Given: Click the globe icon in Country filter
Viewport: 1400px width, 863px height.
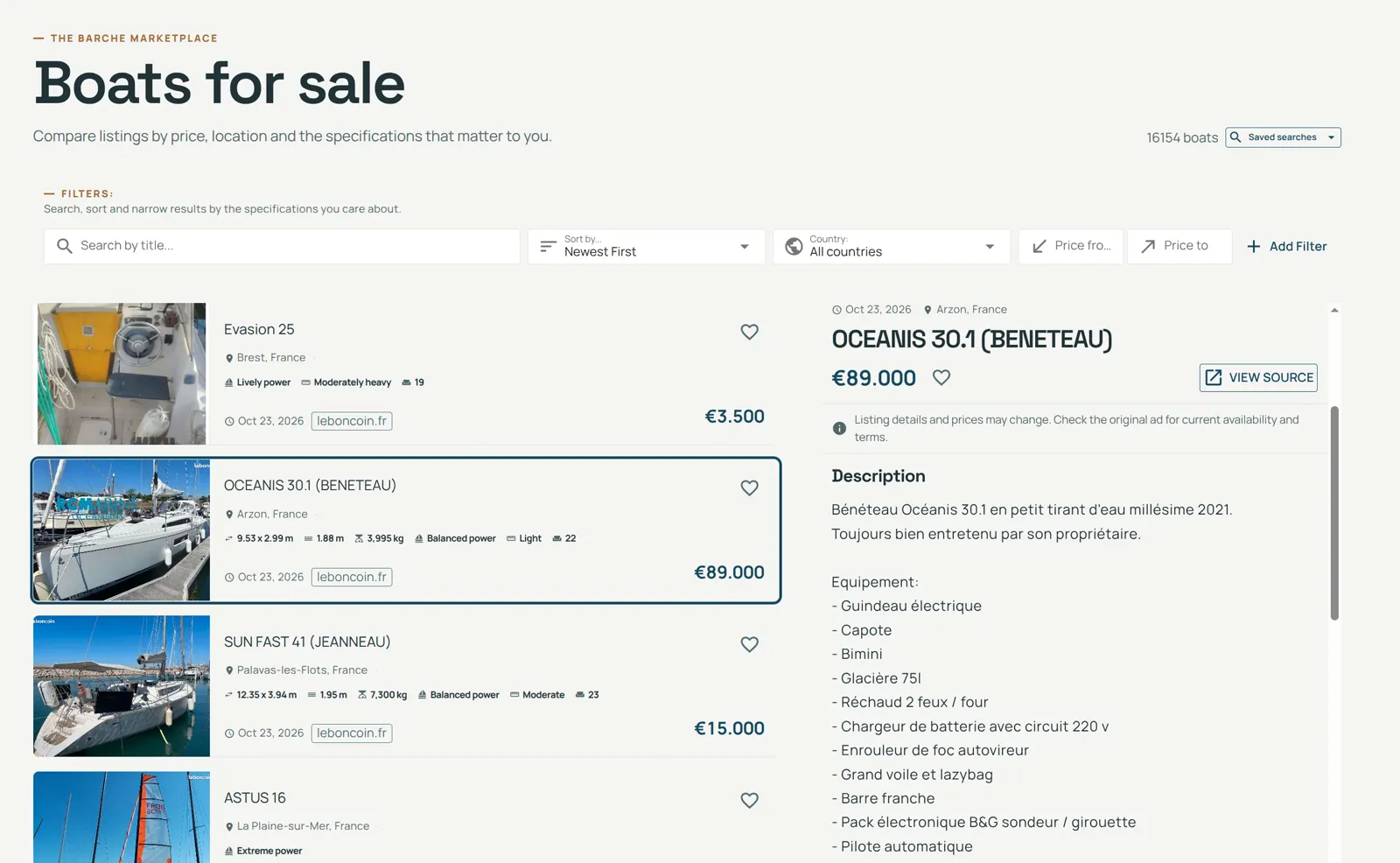Looking at the screenshot, I should [x=794, y=247].
